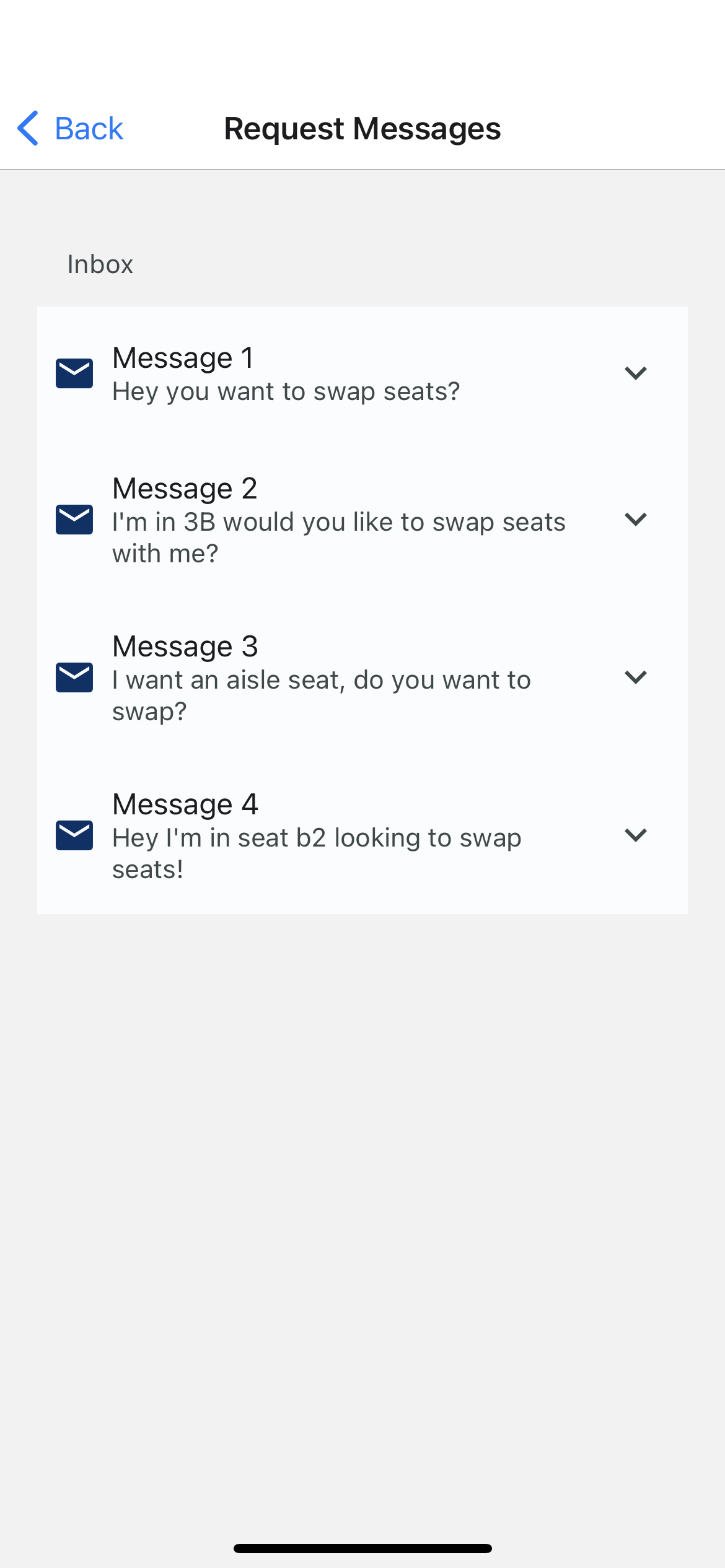Tap the Inbox section label
Viewport: 725px width, 1568px height.
tap(100, 264)
